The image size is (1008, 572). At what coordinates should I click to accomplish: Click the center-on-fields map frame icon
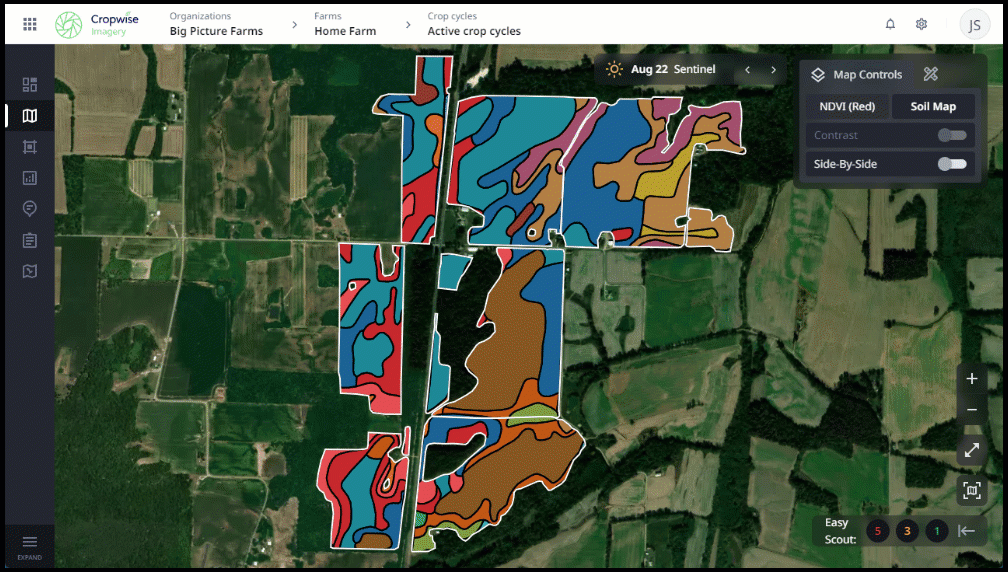pyautogui.click(x=971, y=490)
